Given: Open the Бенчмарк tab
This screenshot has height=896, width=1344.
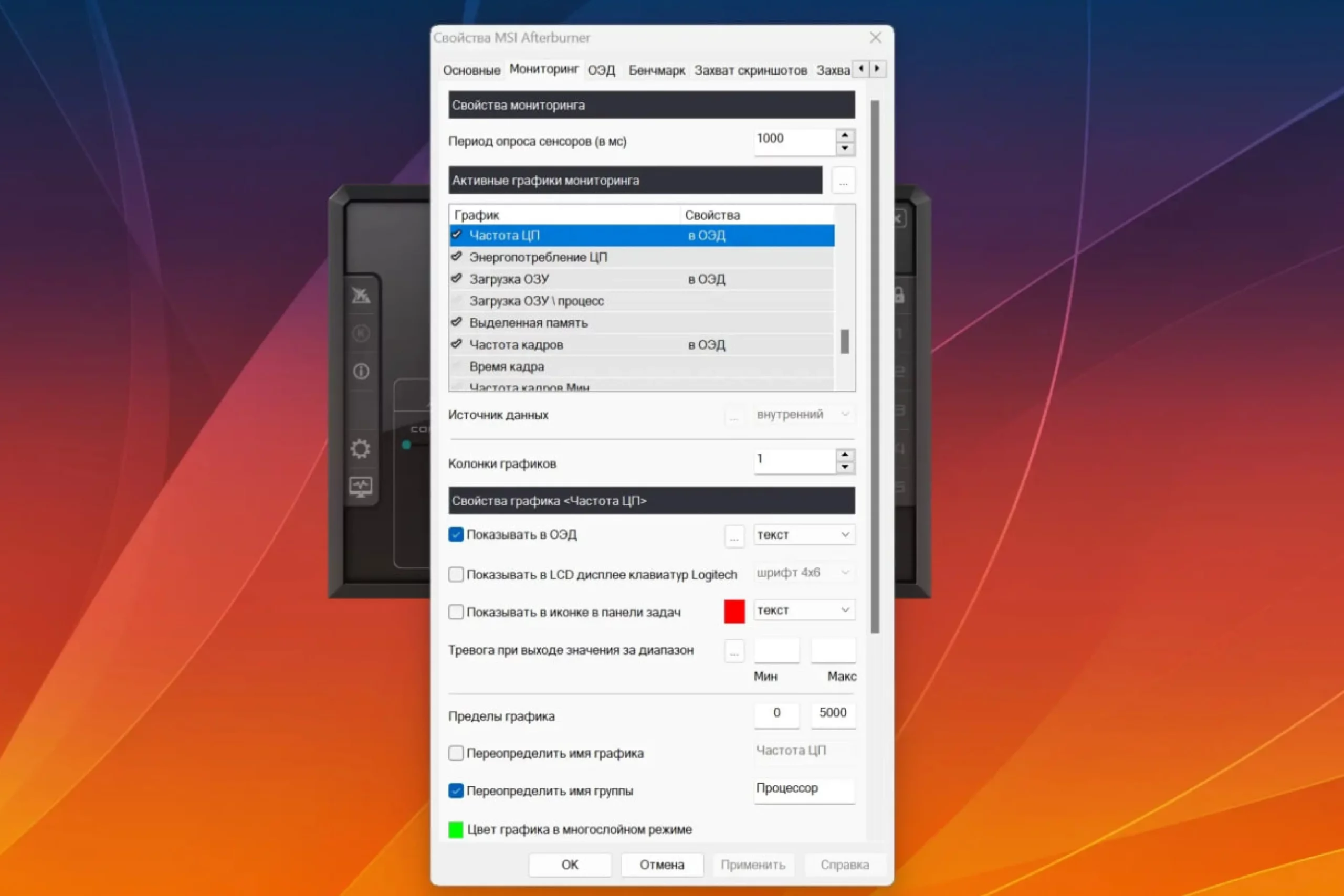Looking at the screenshot, I should [656, 70].
